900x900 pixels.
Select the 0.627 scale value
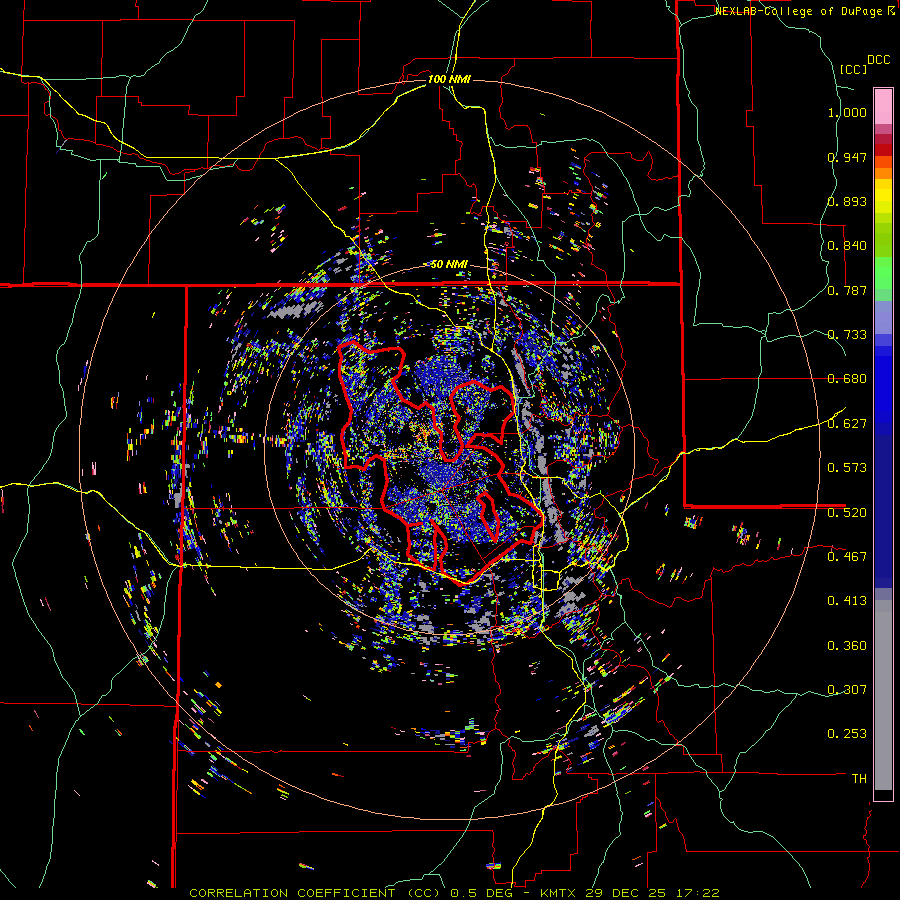(847, 424)
